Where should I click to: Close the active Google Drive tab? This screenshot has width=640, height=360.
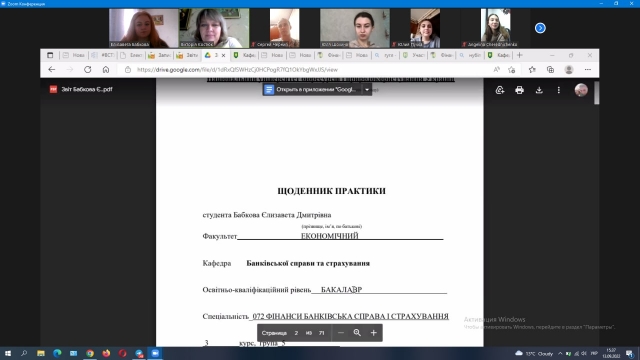(x=223, y=55)
